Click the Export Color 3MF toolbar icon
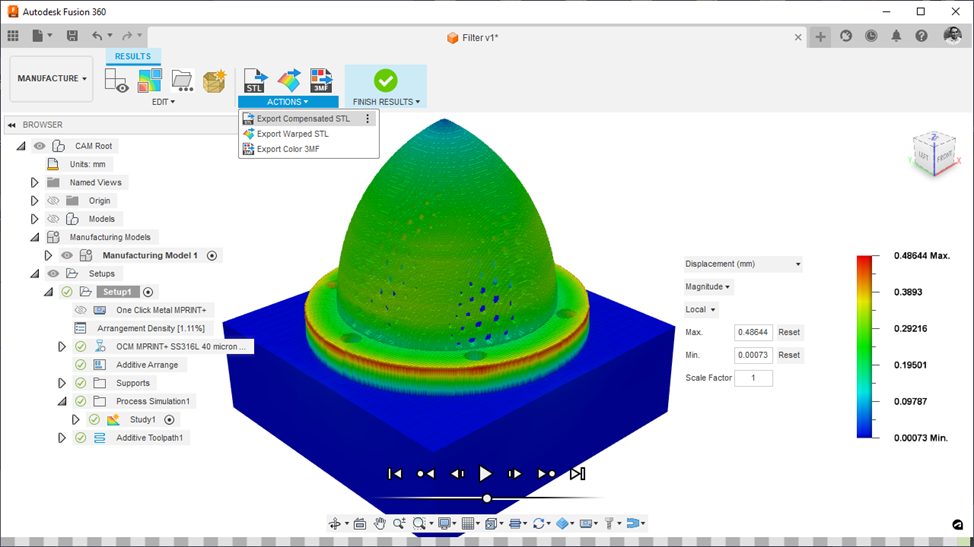The image size is (974, 547). [x=320, y=80]
